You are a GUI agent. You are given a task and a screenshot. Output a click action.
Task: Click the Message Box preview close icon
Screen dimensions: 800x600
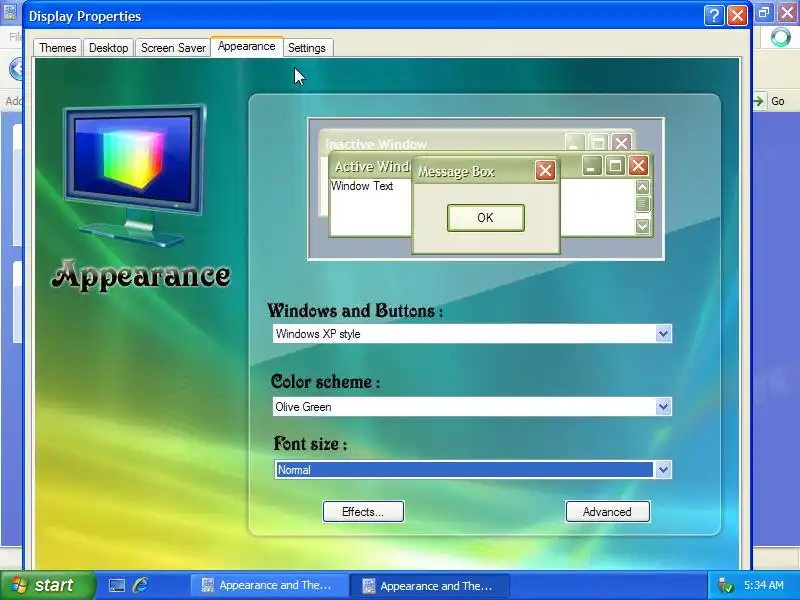coord(545,170)
